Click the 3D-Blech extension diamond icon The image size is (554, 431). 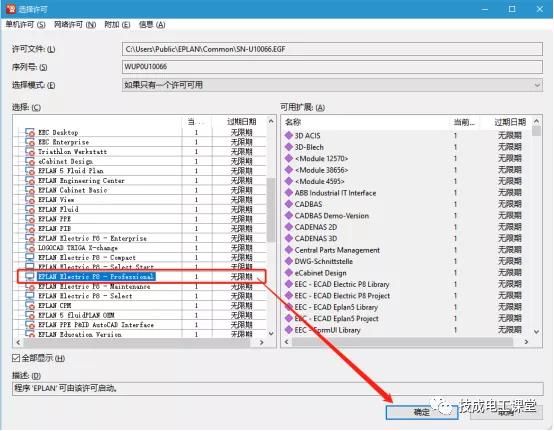click(289, 147)
